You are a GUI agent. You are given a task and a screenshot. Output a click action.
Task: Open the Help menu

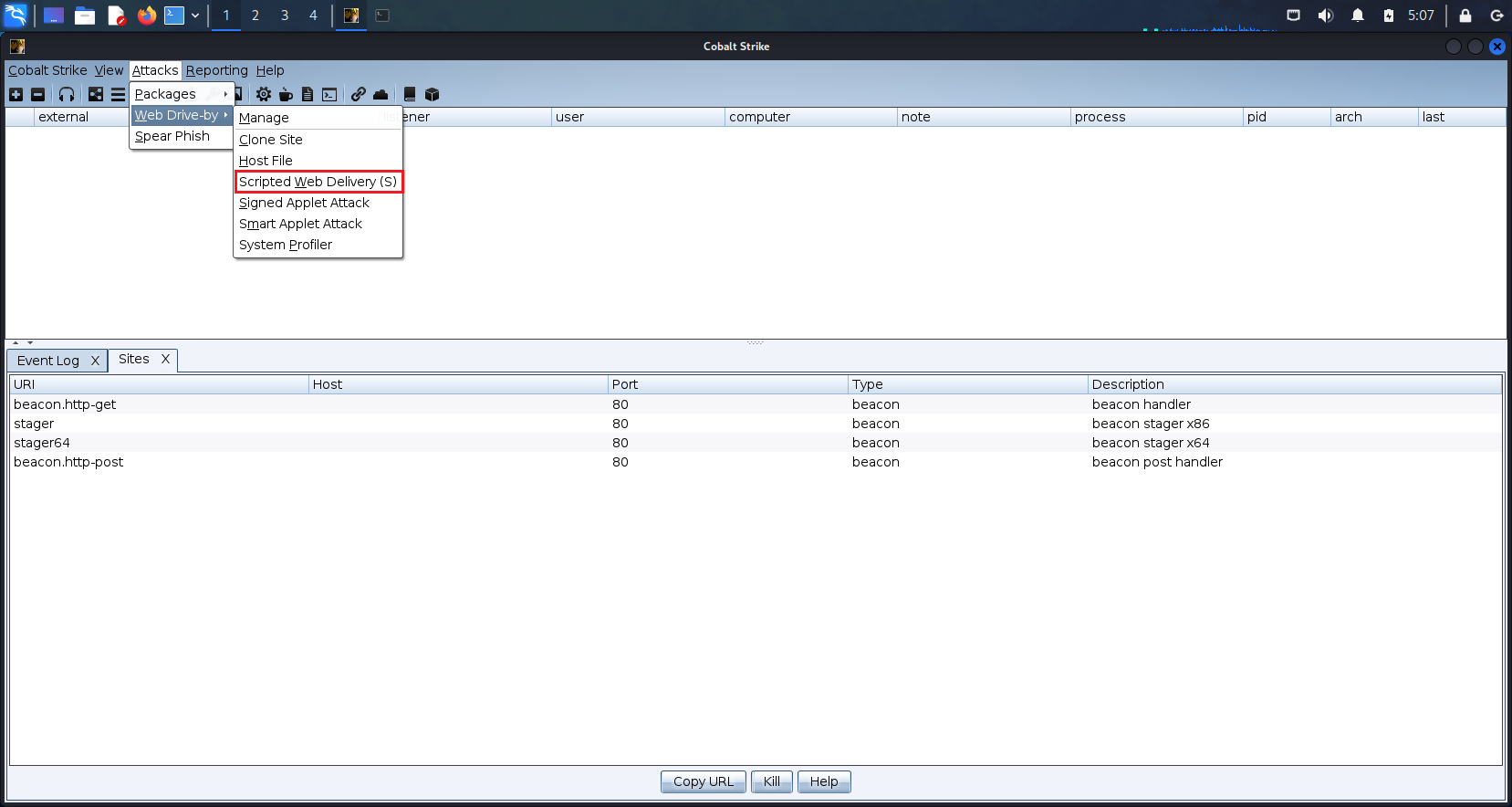click(270, 70)
